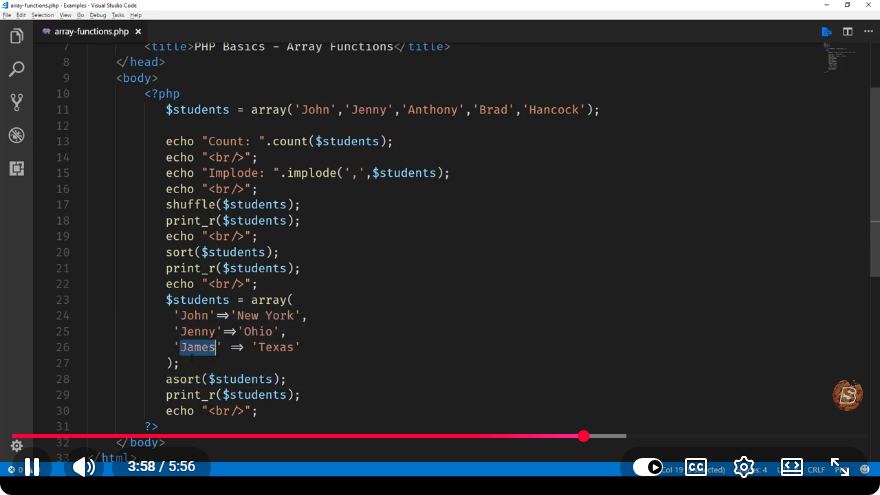880x495 pixels.
Task: Toggle the autoplay switch in player
Action: (x=647, y=466)
